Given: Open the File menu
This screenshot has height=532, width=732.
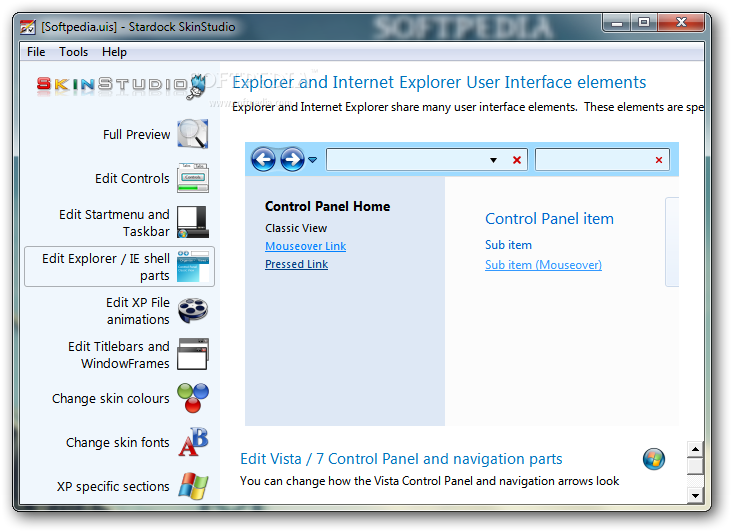Looking at the screenshot, I should [36, 52].
